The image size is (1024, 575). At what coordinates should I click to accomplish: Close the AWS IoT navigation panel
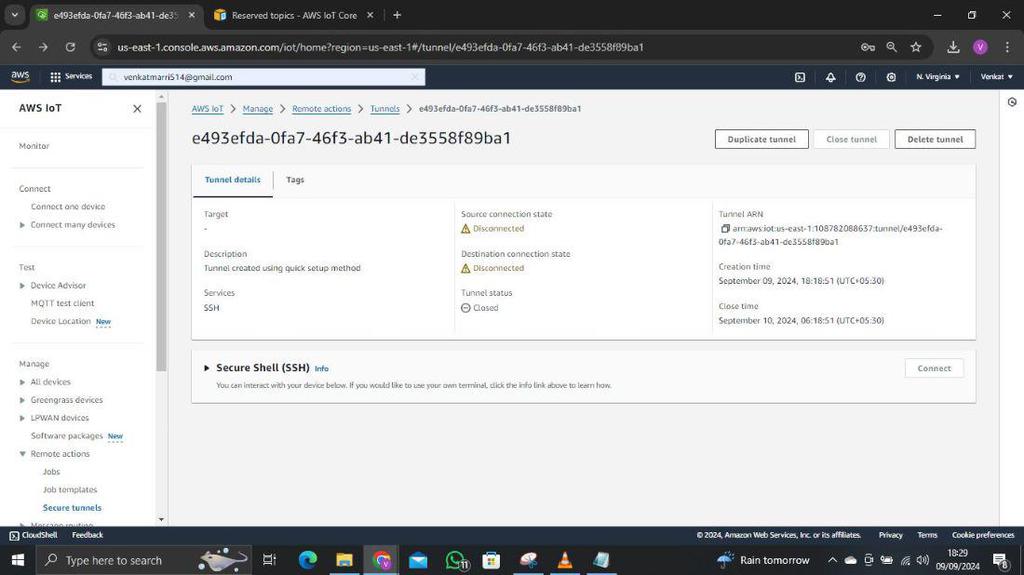click(137, 108)
